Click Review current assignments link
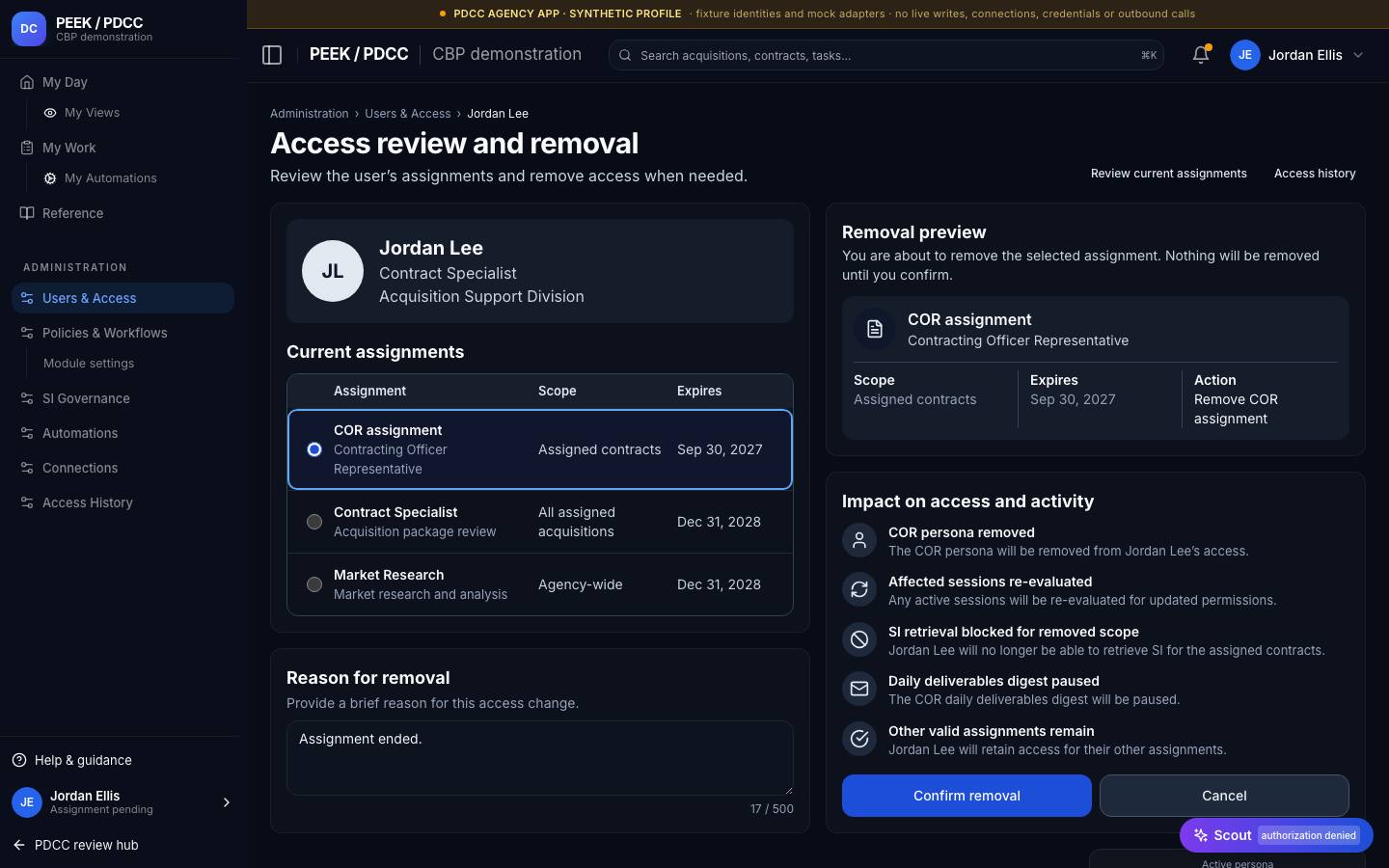Image resolution: width=1389 pixels, height=868 pixels. pos(1168,174)
